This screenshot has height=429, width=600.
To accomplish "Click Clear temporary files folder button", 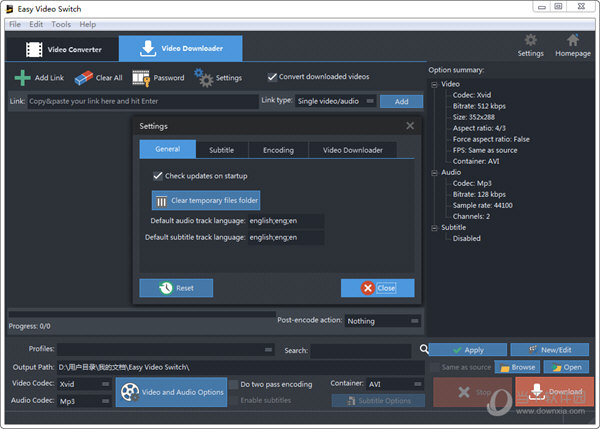I will (x=206, y=201).
